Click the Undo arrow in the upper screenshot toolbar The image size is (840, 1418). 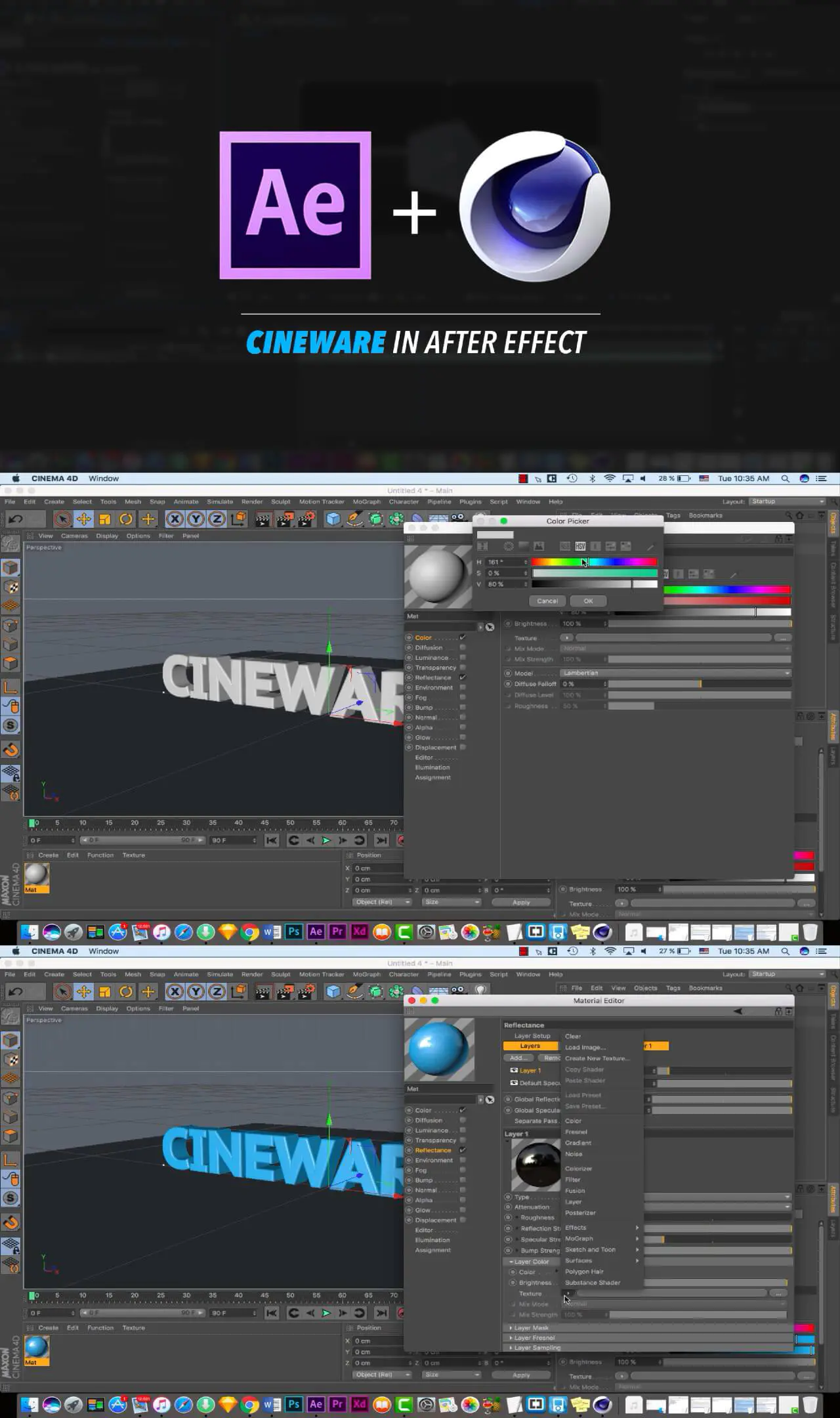pyautogui.click(x=15, y=519)
